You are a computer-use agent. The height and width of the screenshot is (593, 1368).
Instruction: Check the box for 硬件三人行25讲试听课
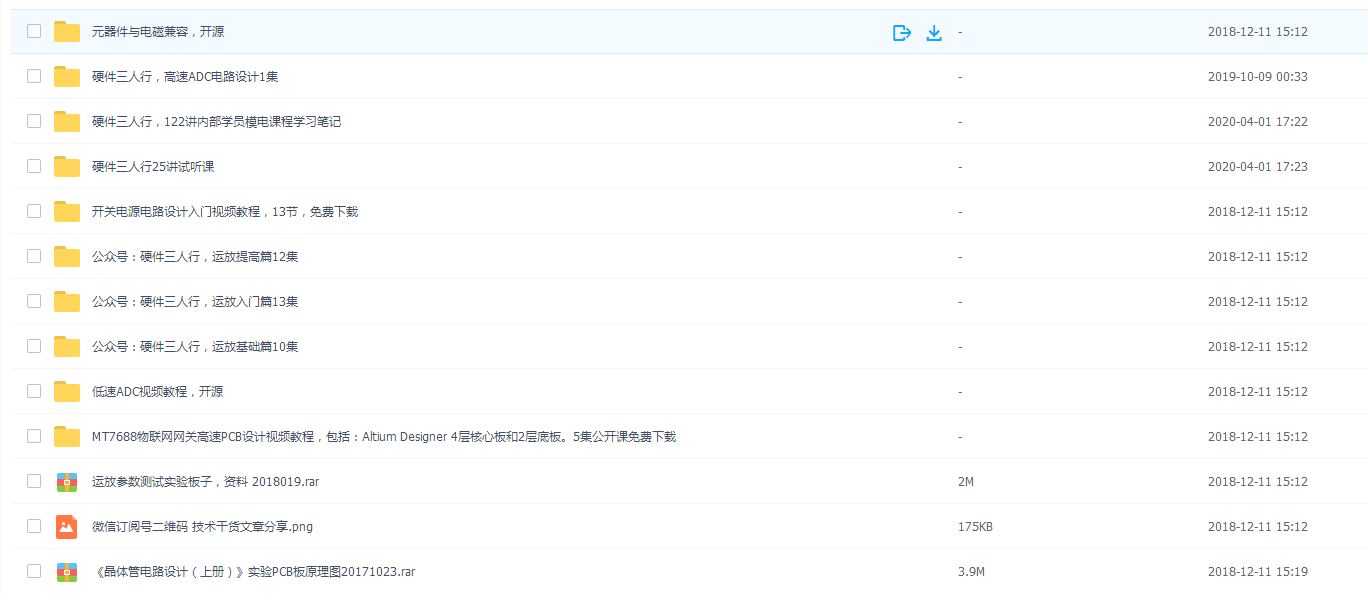tap(34, 166)
